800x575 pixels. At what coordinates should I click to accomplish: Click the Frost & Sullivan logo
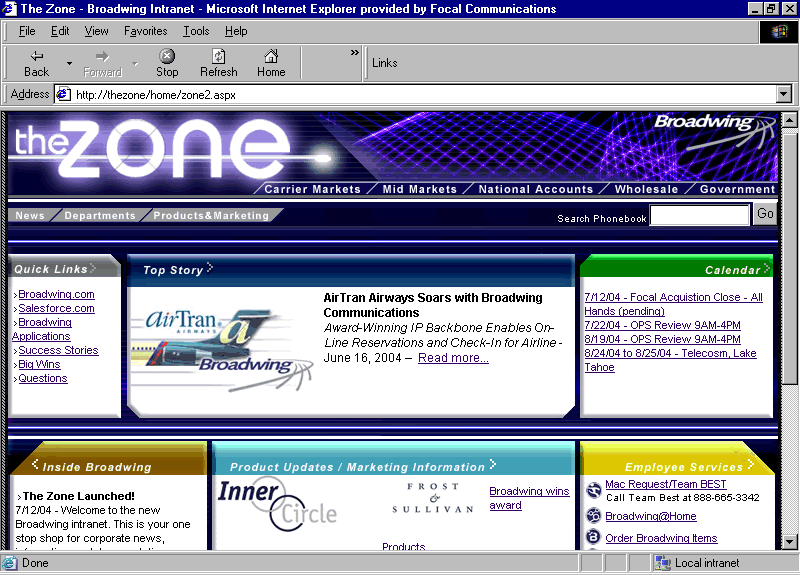(x=433, y=497)
